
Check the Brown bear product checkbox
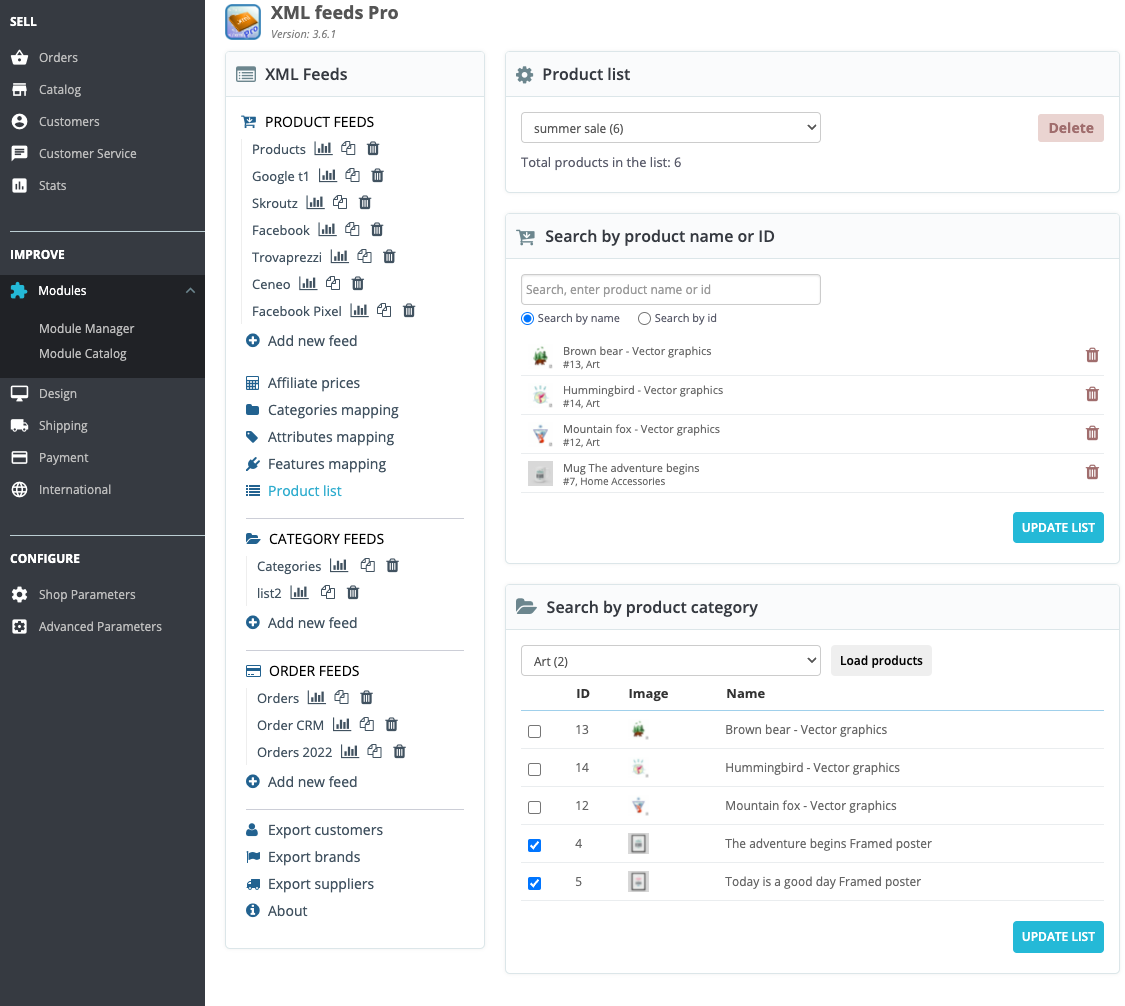(x=535, y=731)
